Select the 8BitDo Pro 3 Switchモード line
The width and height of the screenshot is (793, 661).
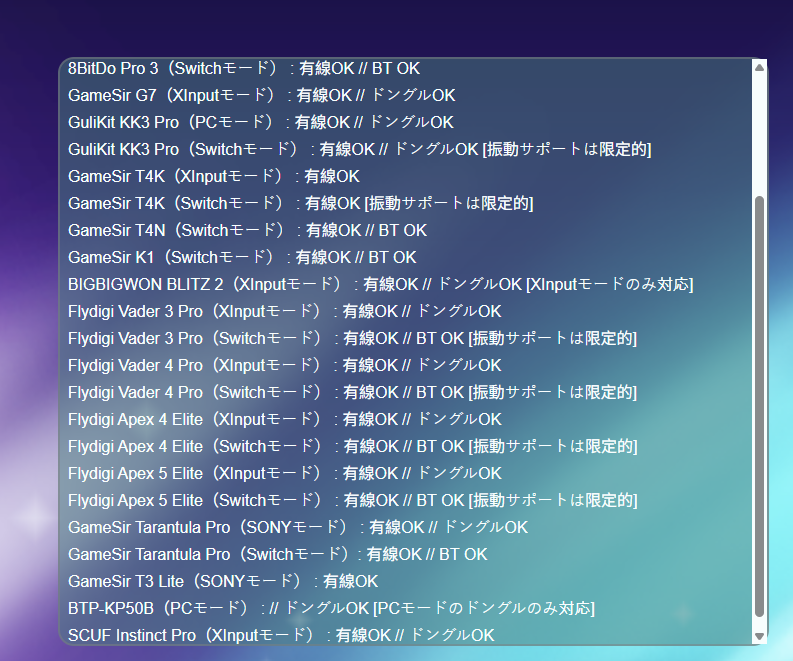pos(244,68)
